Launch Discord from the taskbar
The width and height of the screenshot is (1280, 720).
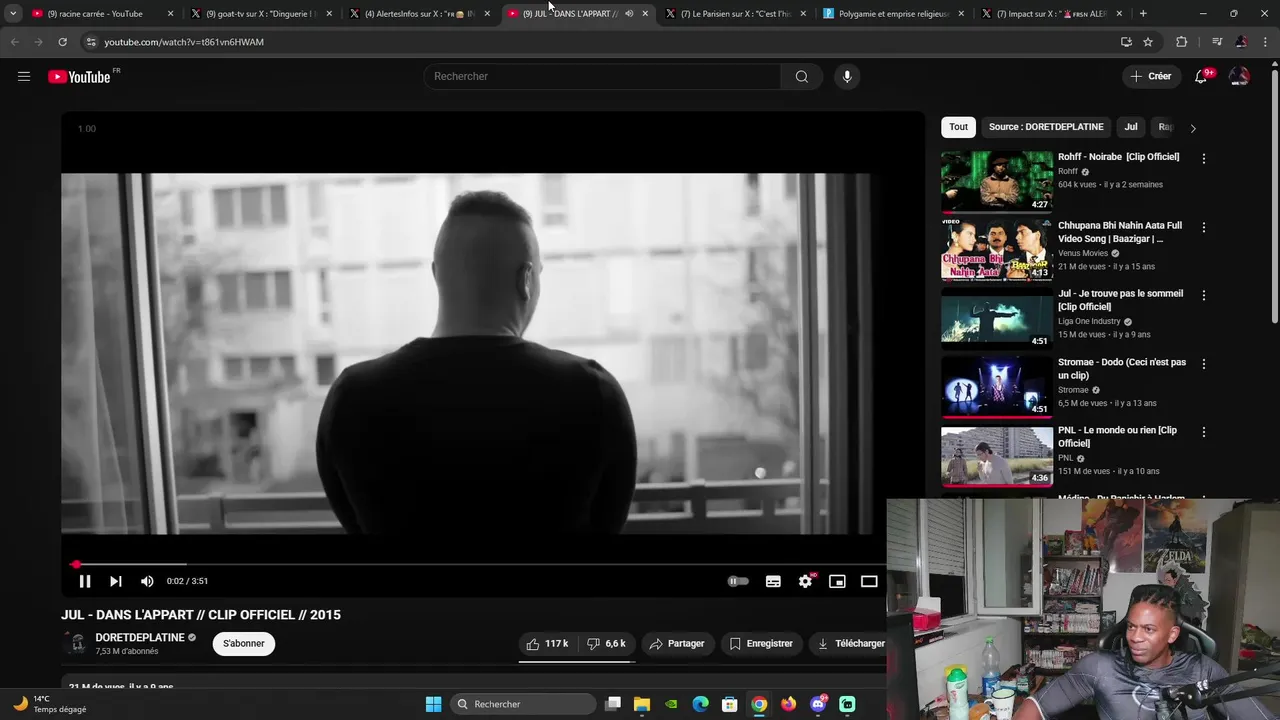pyautogui.click(x=819, y=704)
